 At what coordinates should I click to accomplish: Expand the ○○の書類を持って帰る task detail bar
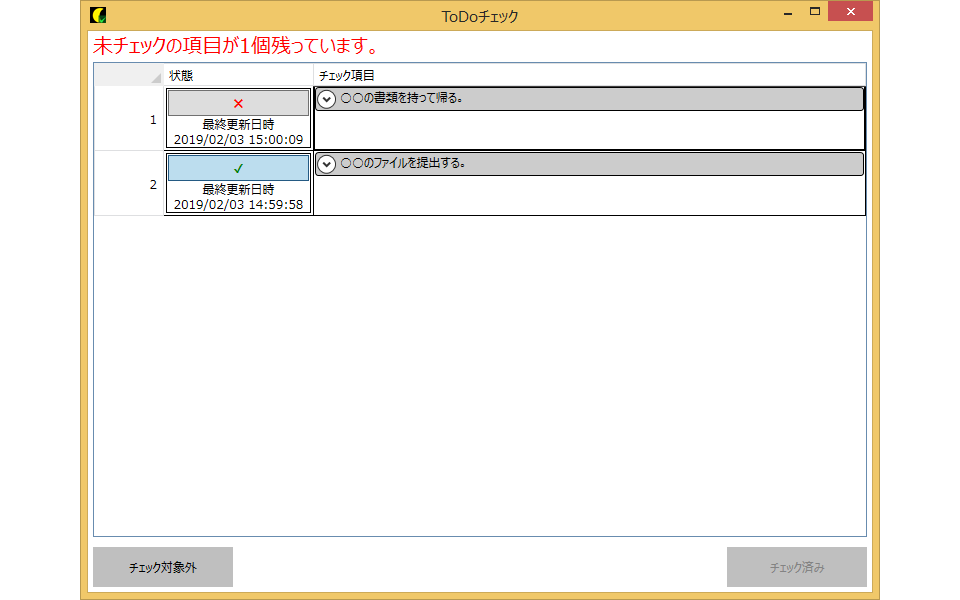pos(590,99)
